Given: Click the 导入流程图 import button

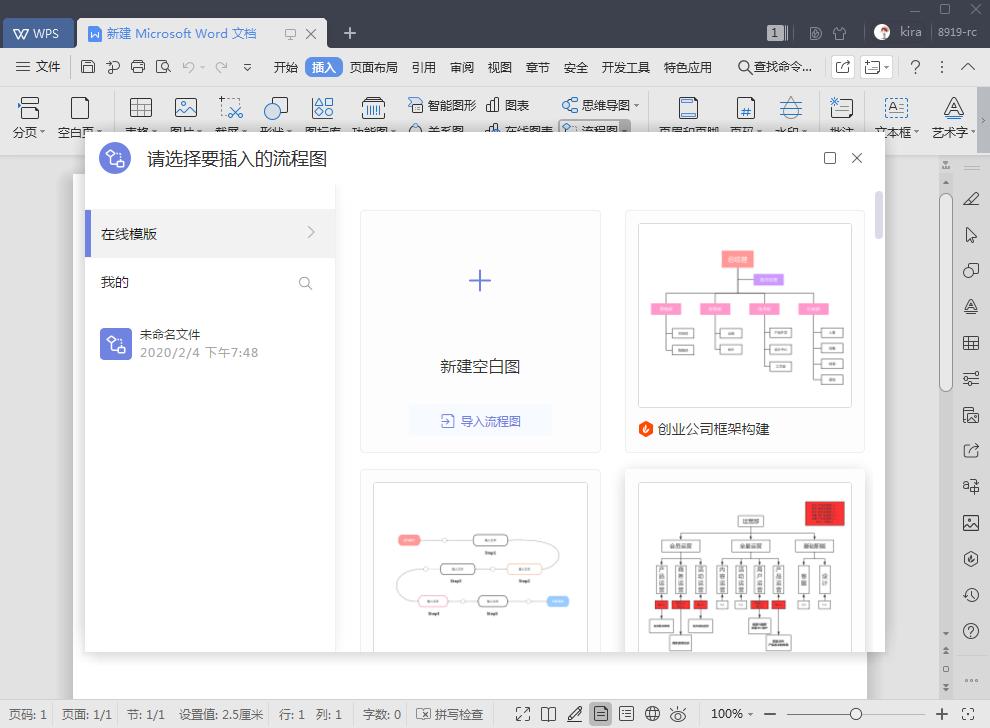Looking at the screenshot, I should pos(479,419).
